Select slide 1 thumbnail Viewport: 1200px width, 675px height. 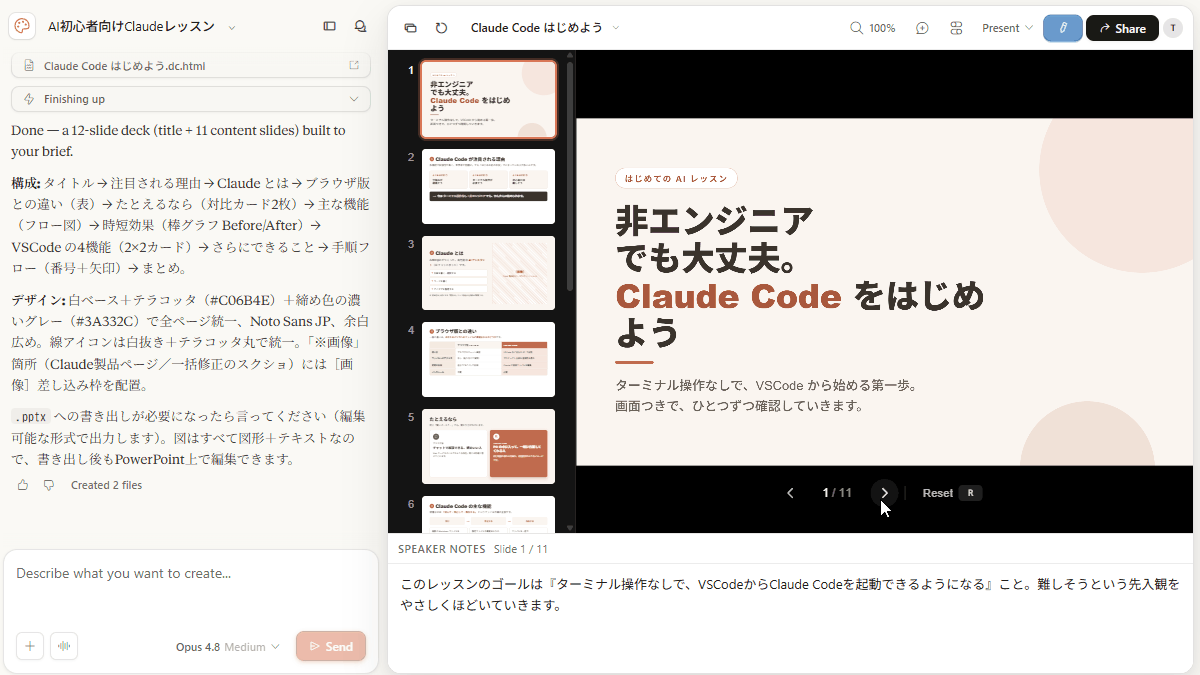point(488,99)
